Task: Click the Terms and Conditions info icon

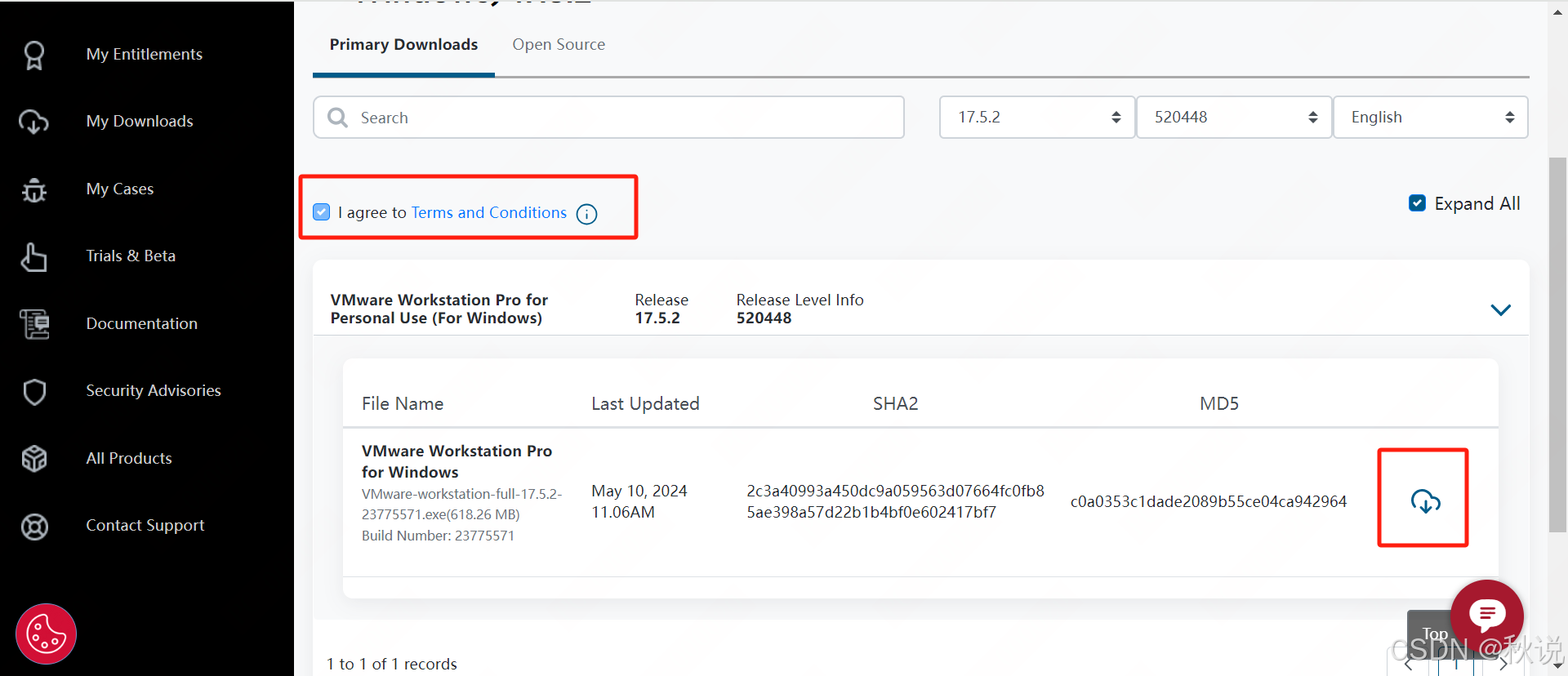Action: click(x=586, y=214)
